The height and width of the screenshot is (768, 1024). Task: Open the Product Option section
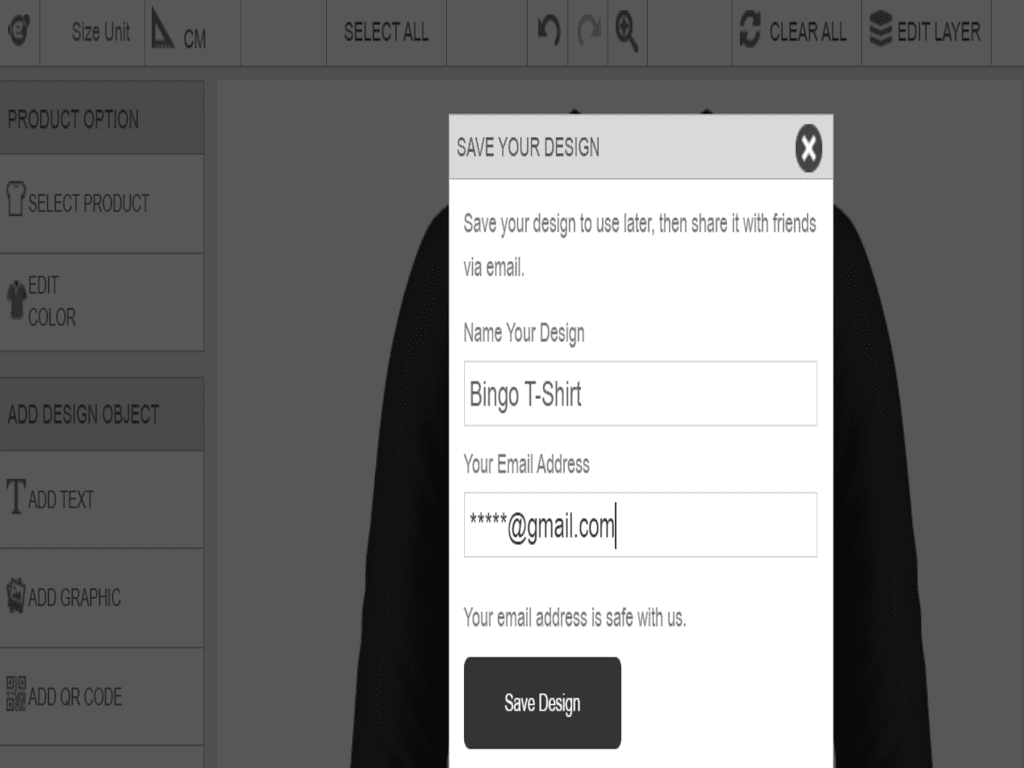click(73, 118)
